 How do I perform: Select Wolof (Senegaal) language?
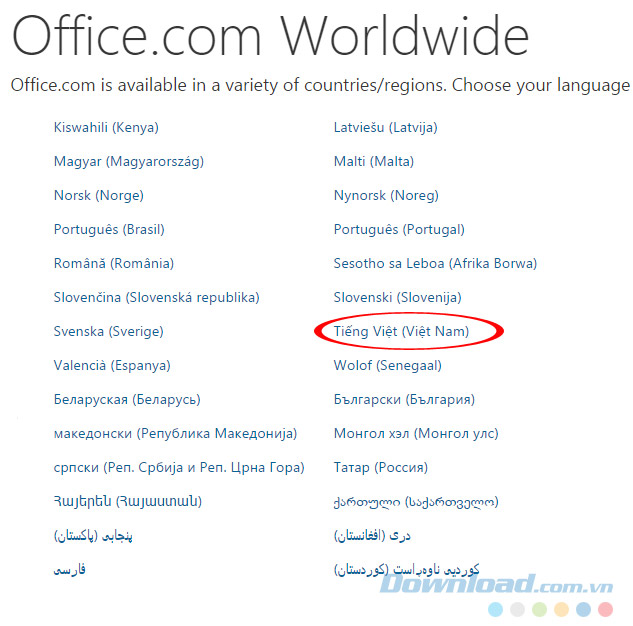(x=388, y=365)
